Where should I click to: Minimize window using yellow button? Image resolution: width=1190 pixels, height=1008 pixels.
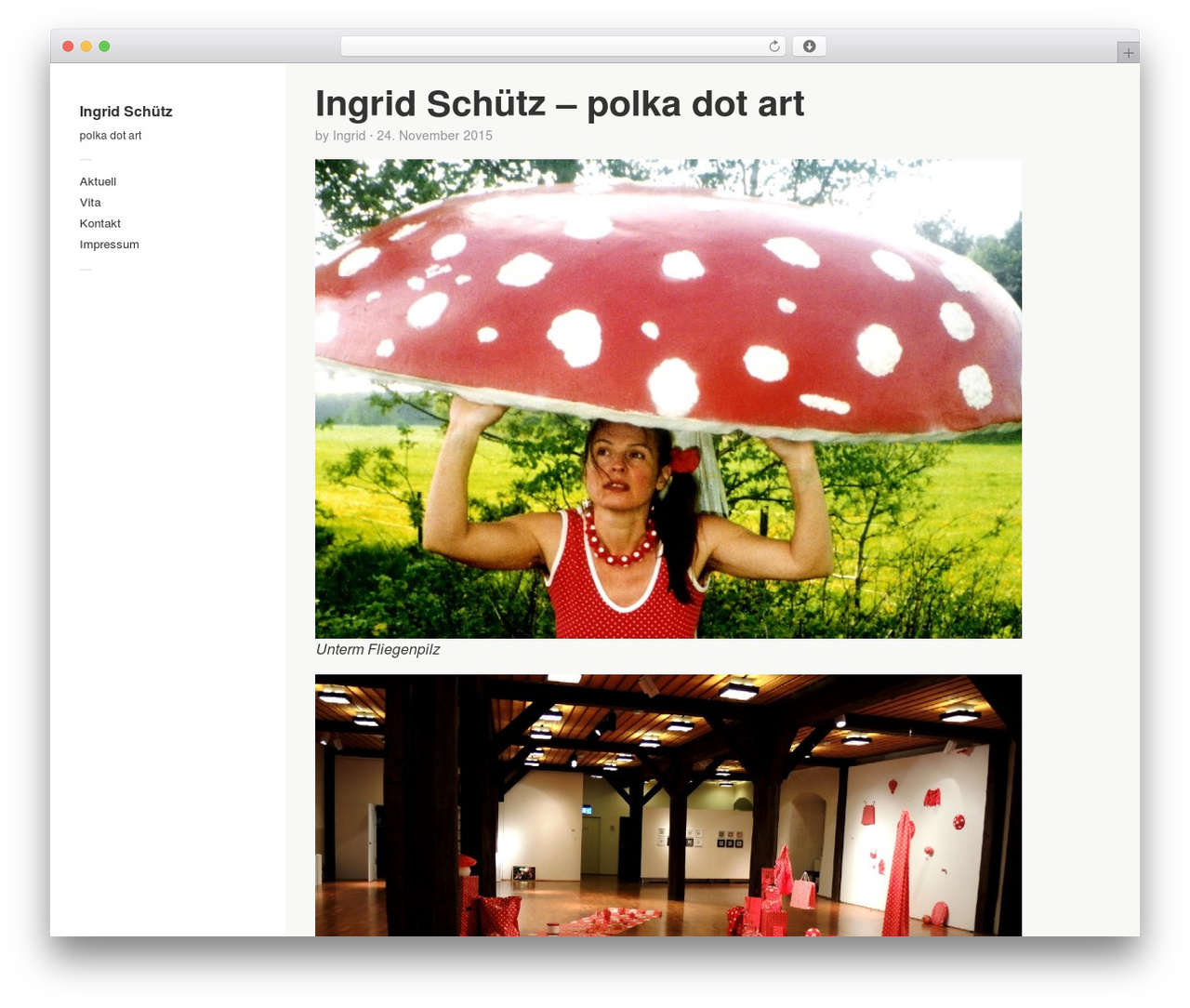point(86,46)
